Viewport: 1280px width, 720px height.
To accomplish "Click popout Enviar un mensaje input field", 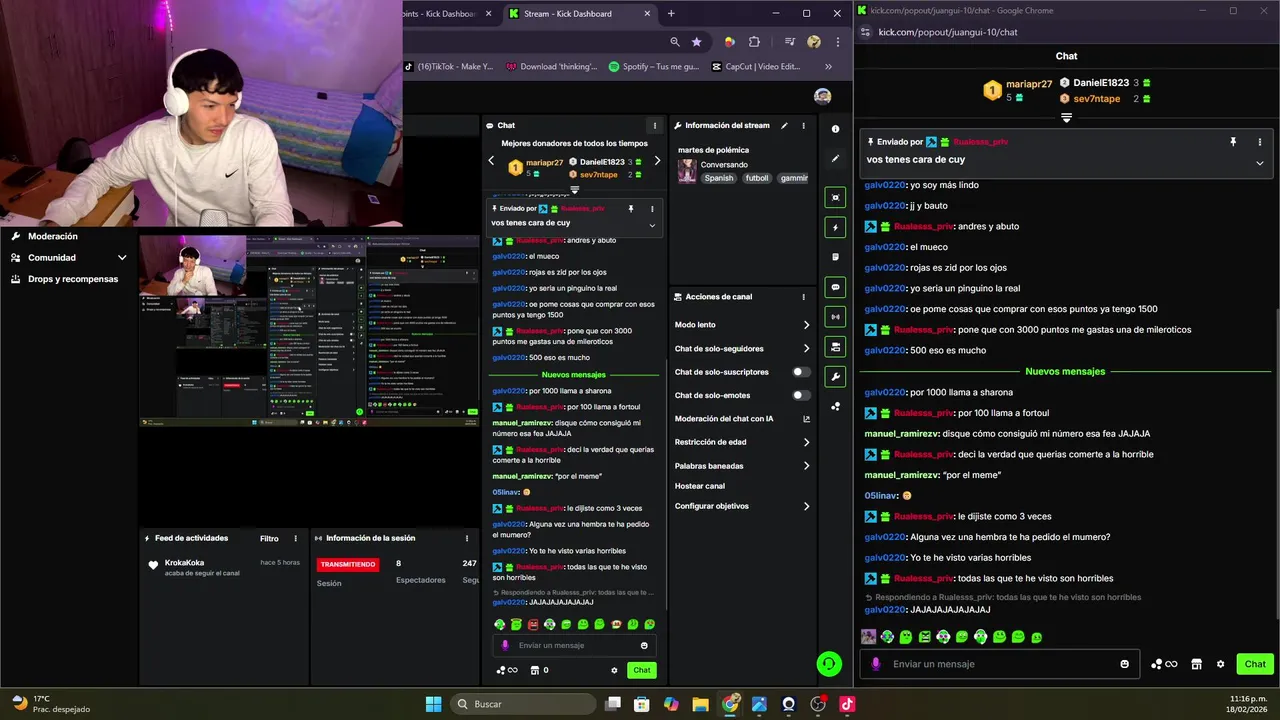I will click(1000, 664).
